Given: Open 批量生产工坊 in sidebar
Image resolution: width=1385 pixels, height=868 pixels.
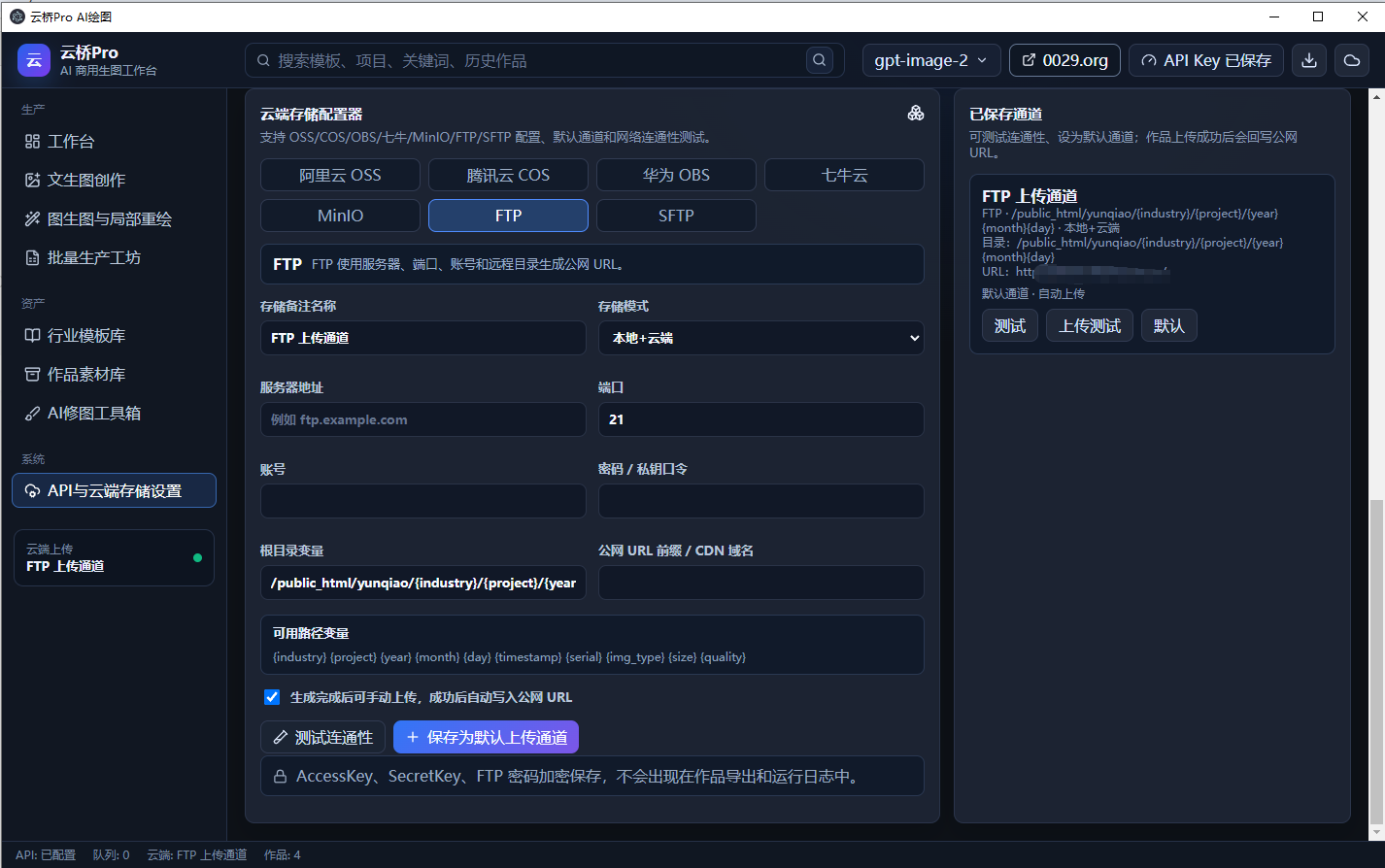Looking at the screenshot, I should tap(114, 258).
